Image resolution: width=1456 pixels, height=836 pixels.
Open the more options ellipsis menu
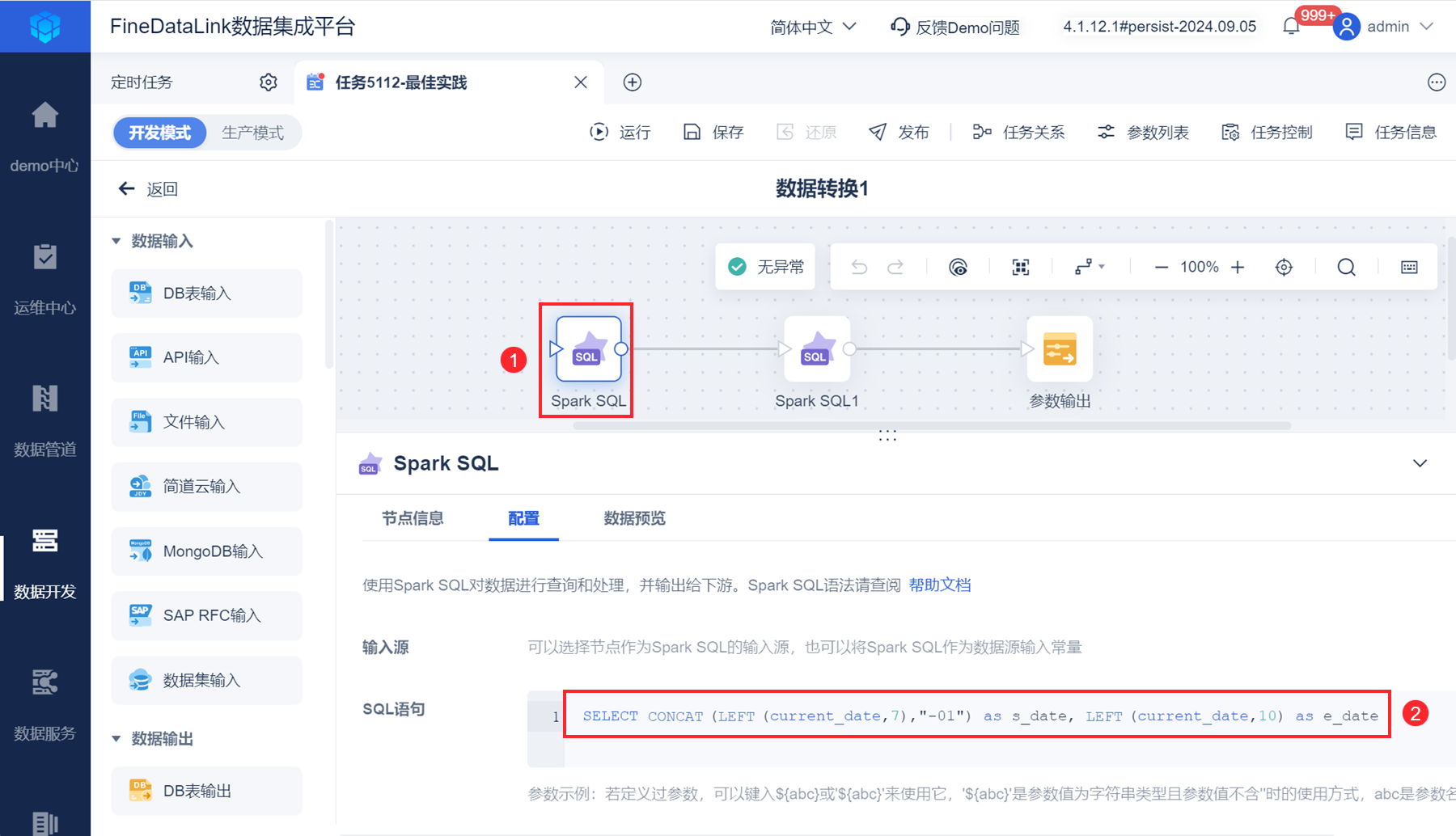point(1437,82)
